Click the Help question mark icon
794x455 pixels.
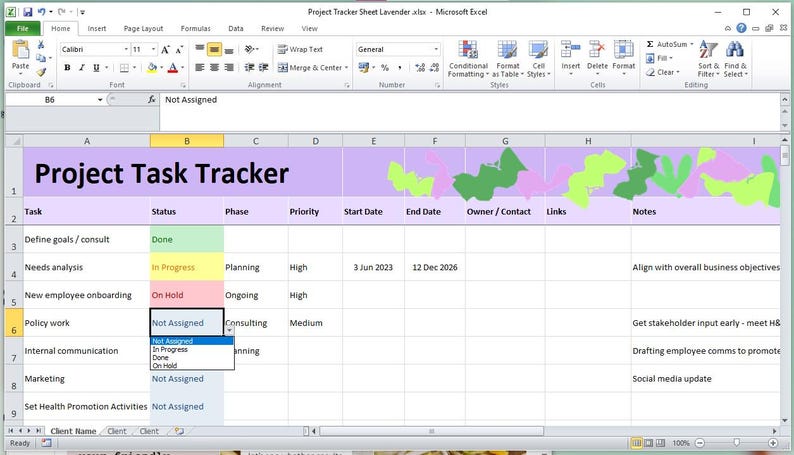pos(741,28)
